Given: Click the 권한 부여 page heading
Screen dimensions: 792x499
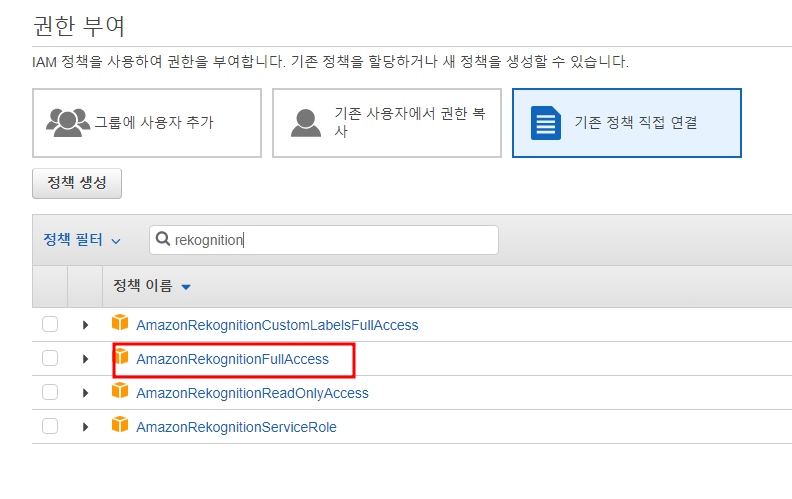Looking at the screenshot, I should tap(78, 26).
